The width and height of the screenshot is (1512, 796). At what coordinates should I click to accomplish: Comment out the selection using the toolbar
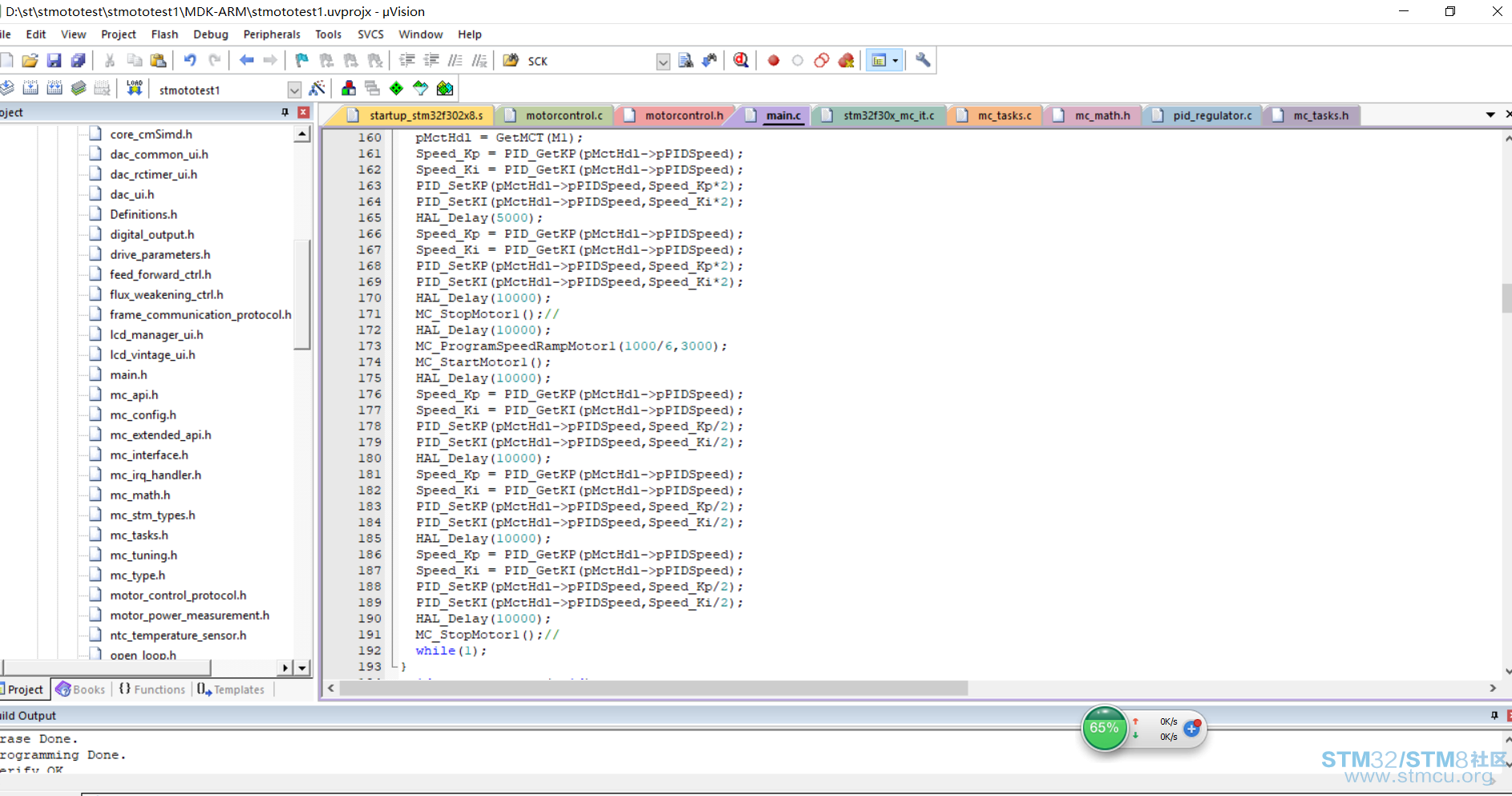(x=455, y=60)
